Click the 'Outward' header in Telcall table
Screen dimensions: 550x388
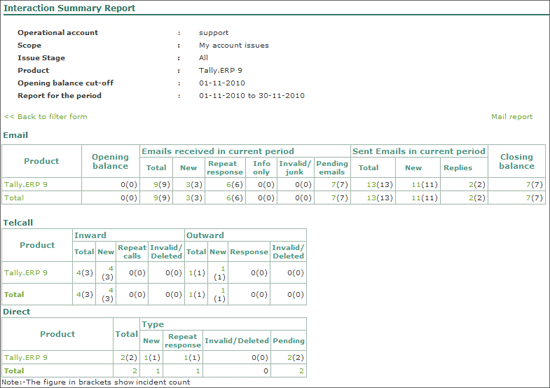(205, 235)
